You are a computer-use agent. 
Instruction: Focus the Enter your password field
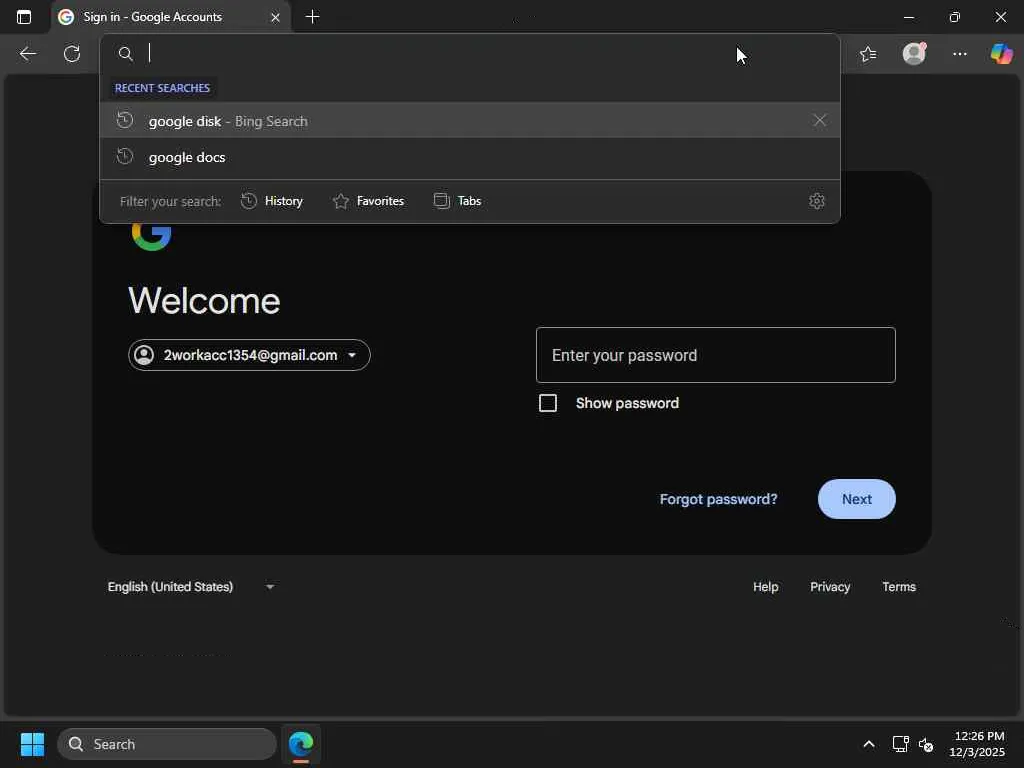[715, 355]
